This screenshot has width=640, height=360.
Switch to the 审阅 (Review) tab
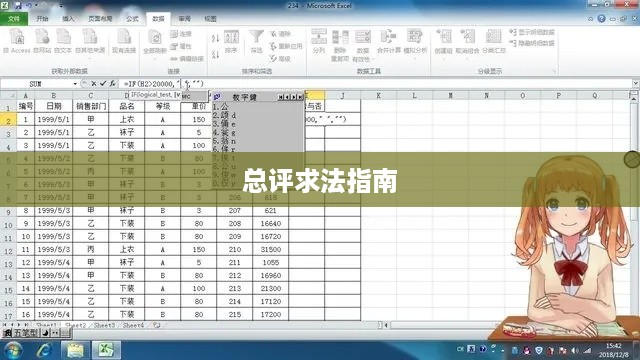[x=184, y=19]
